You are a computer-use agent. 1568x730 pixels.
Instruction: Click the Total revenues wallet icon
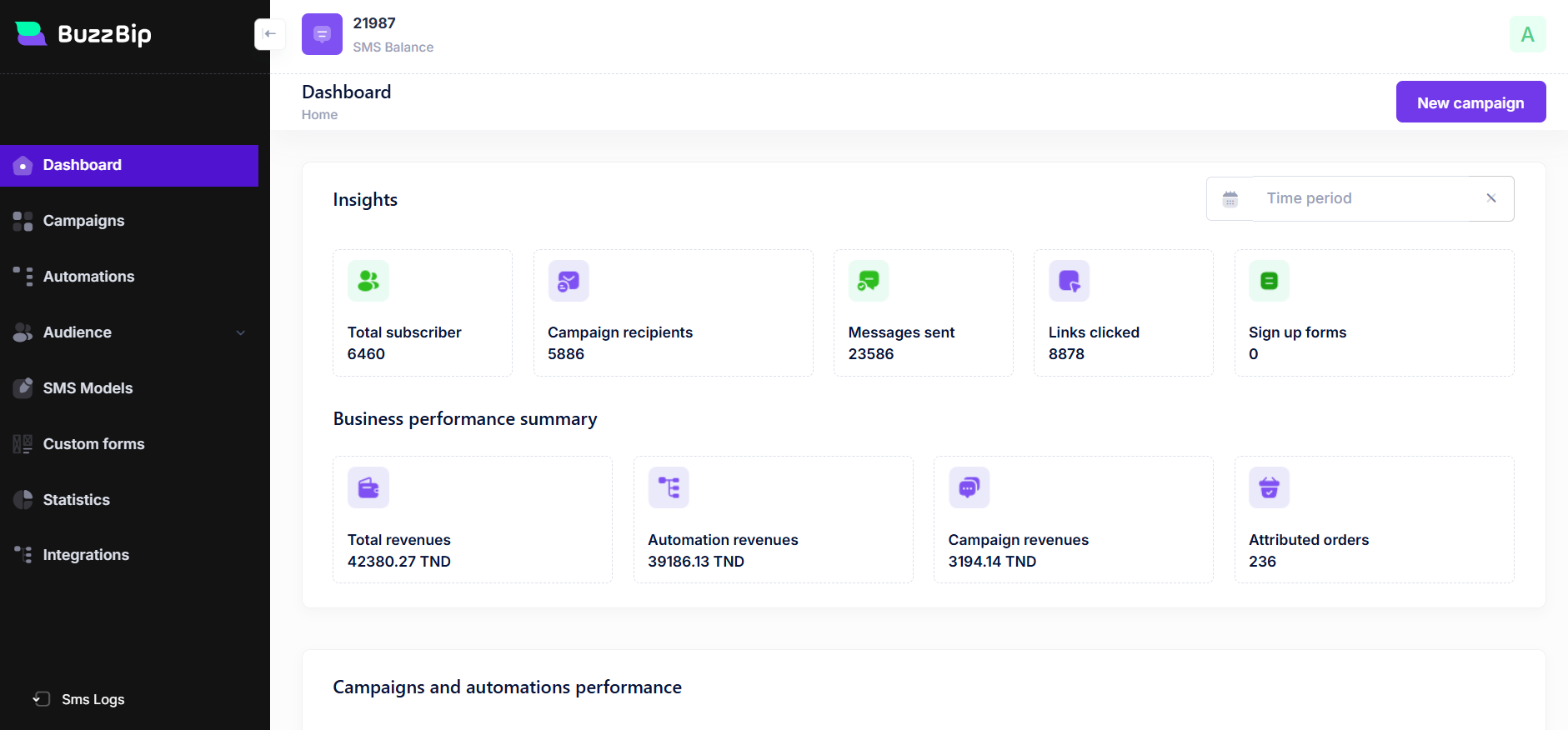coord(368,487)
